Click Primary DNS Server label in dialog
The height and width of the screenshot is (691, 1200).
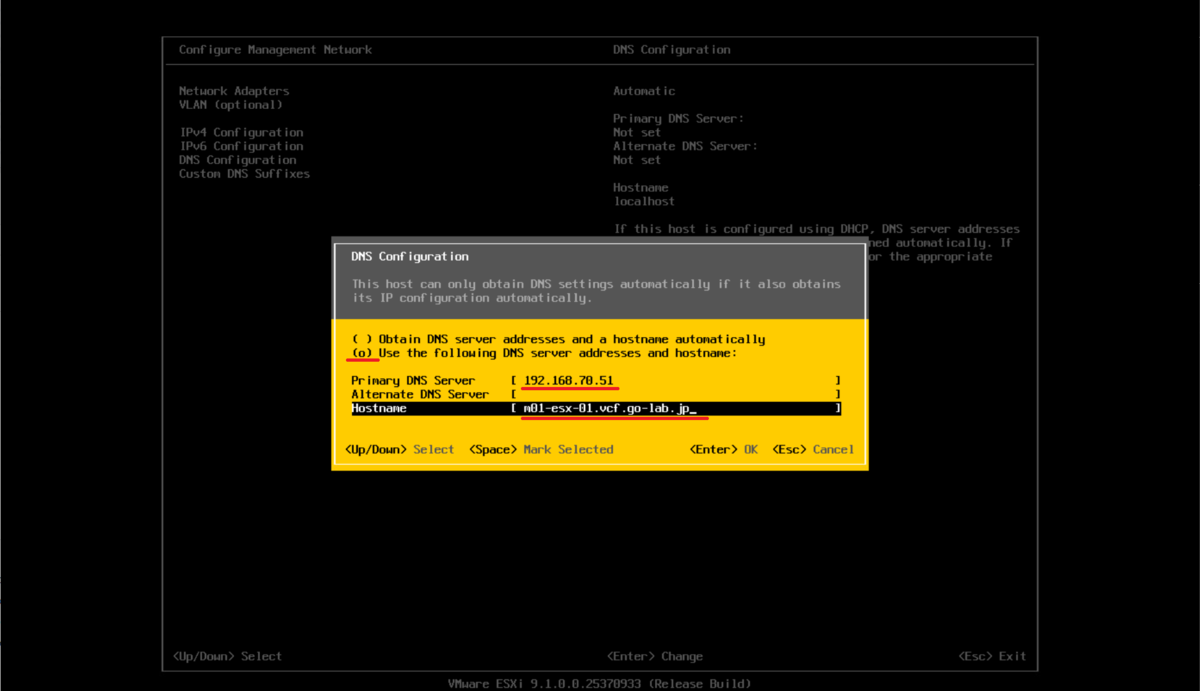point(413,381)
